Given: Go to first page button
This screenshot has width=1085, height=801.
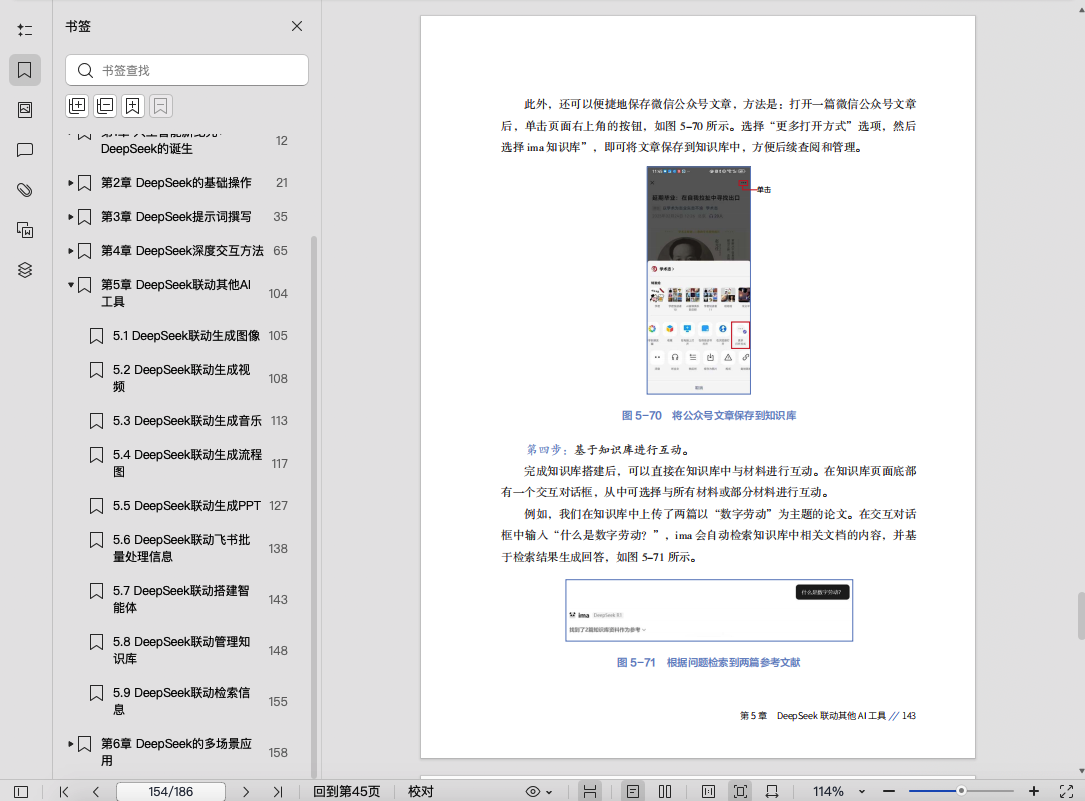Looking at the screenshot, I should (x=64, y=791).
